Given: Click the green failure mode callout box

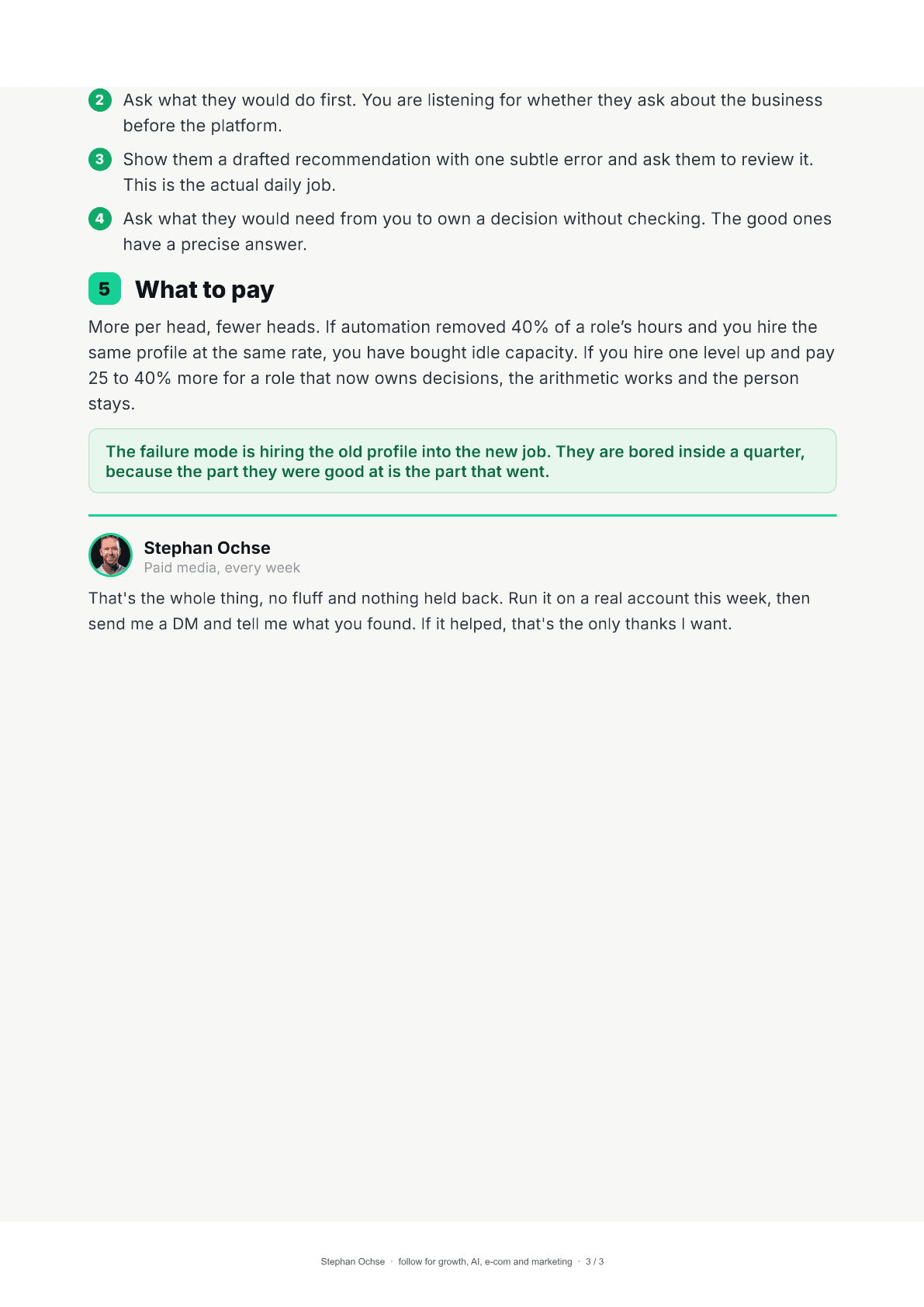Looking at the screenshot, I should tap(462, 461).
